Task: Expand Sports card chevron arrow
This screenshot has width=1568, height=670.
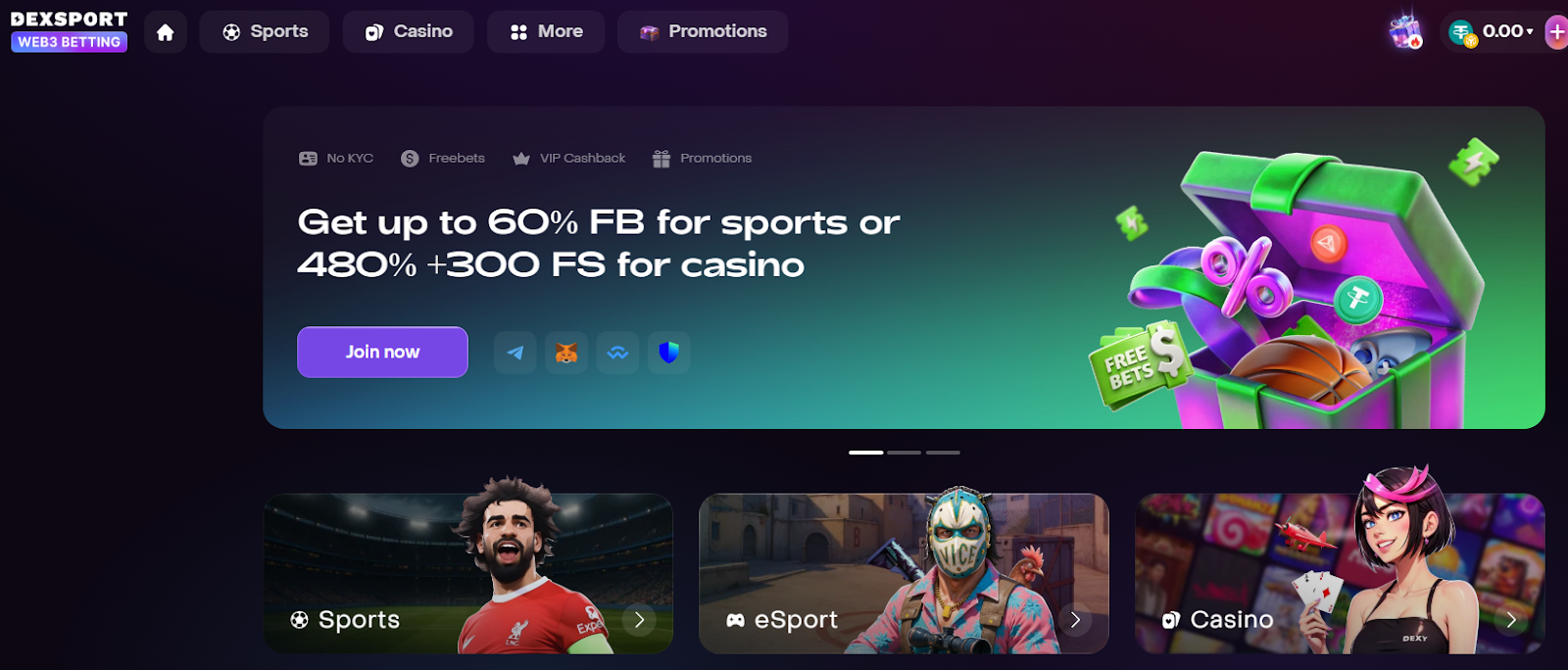Action: [639, 620]
